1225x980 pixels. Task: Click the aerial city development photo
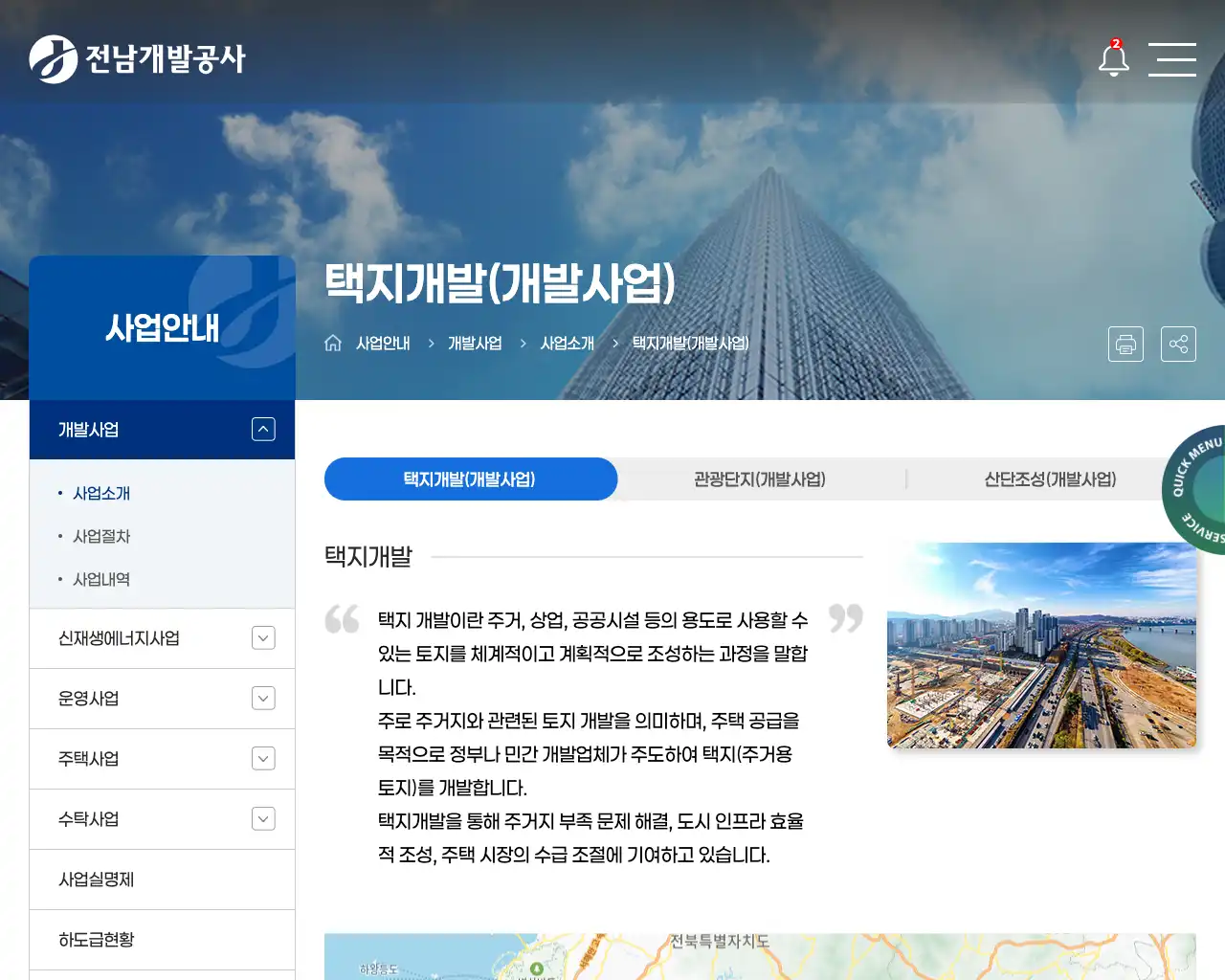(1041, 645)
